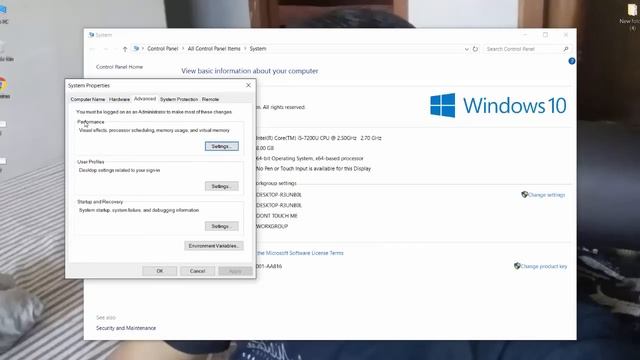Open Performance Settings button
The image size is (640, 360).
point(222,146)
